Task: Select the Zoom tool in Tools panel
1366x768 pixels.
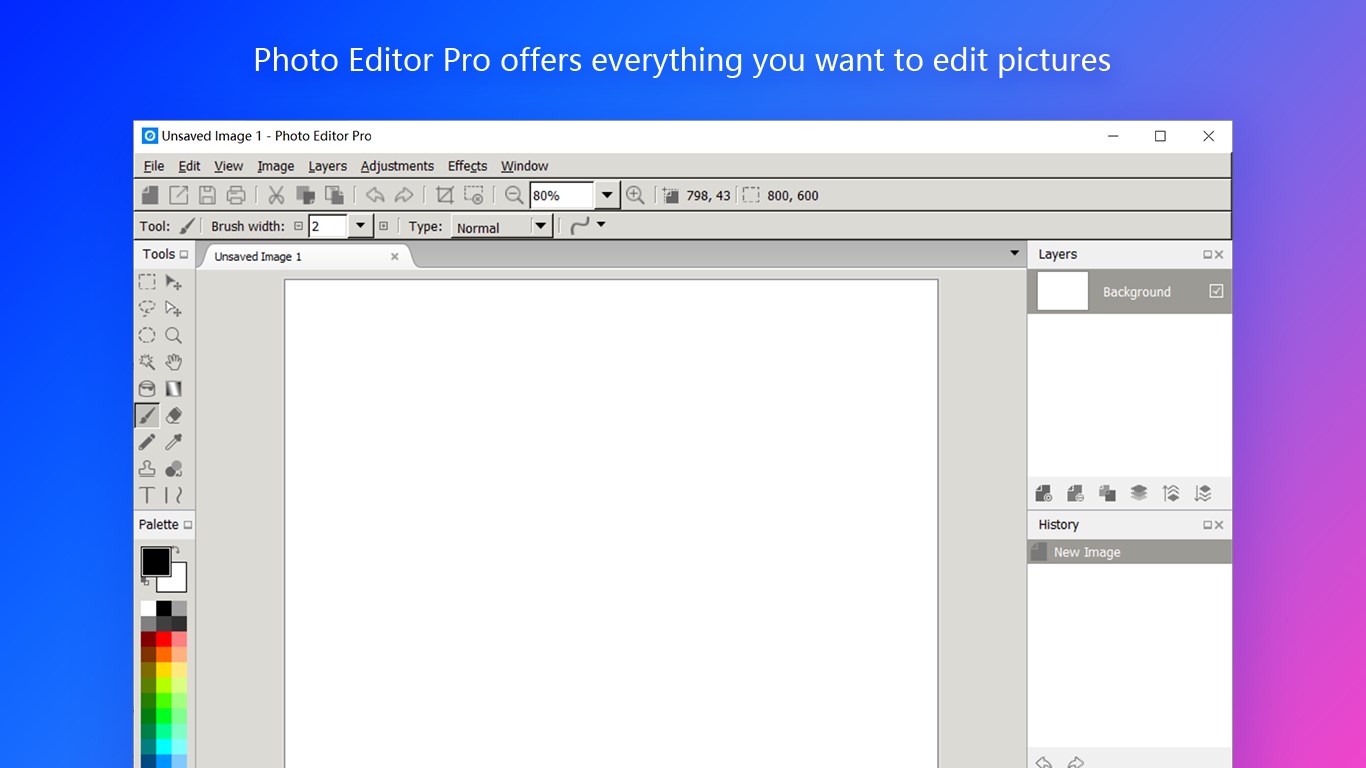Action: (x=174, y=336)
